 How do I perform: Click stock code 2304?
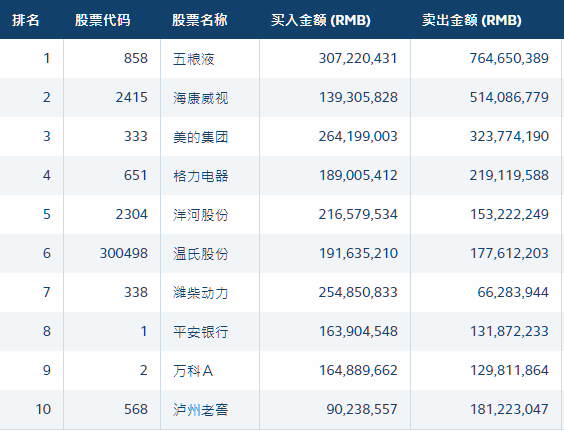click(132, 214)
